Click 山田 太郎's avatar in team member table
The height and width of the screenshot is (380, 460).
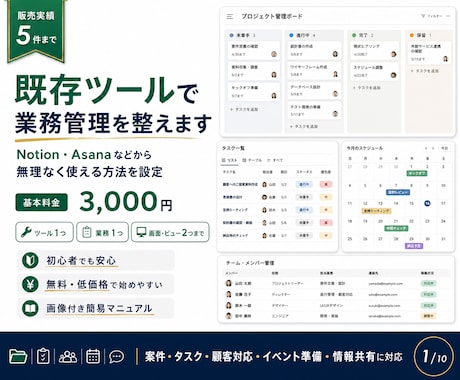[229, 283]
